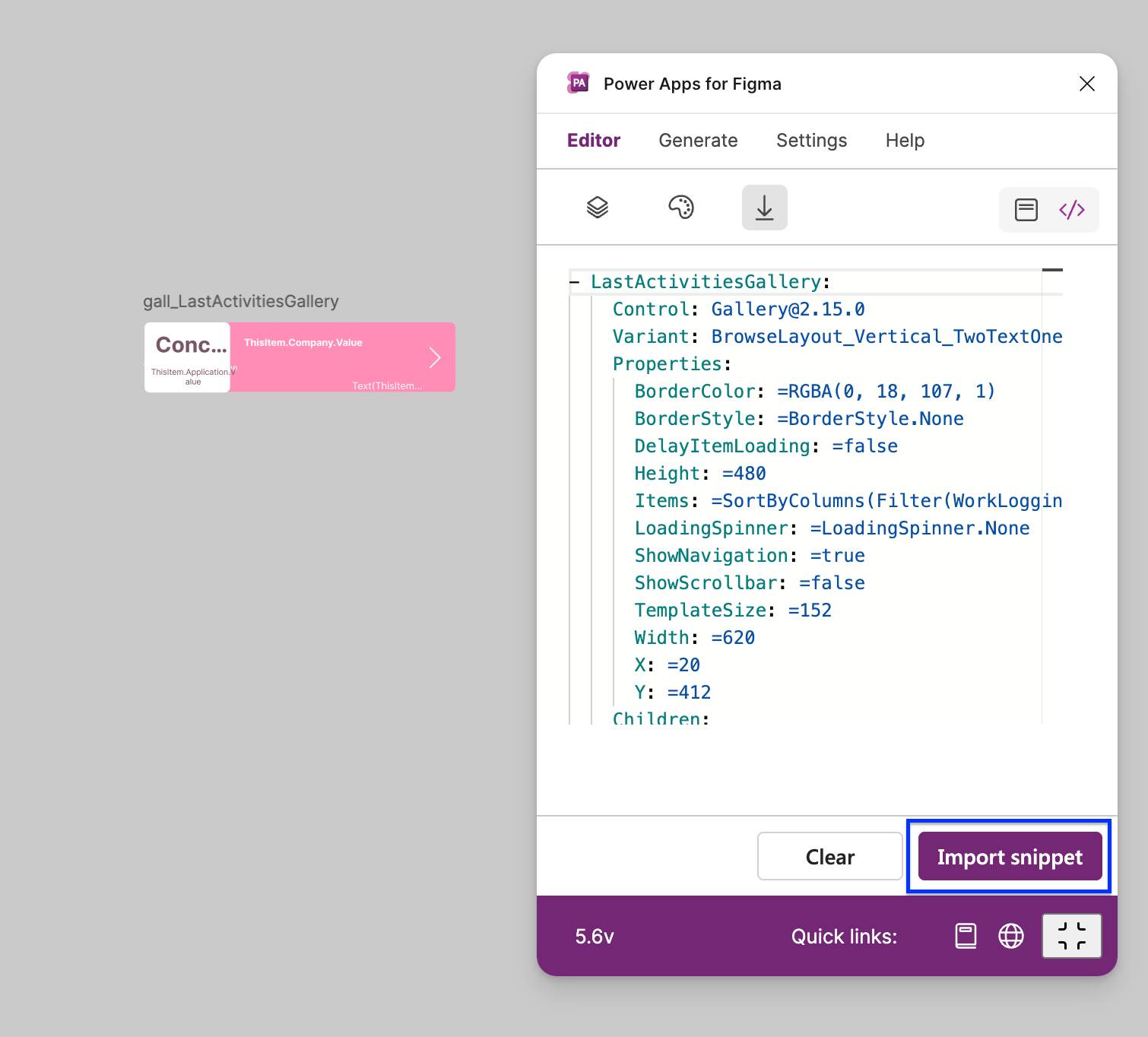Viewport: 1148px width, 1037px height.
Task: Click the LoadingSpinner.None line
Action: [x=832, y=528]
